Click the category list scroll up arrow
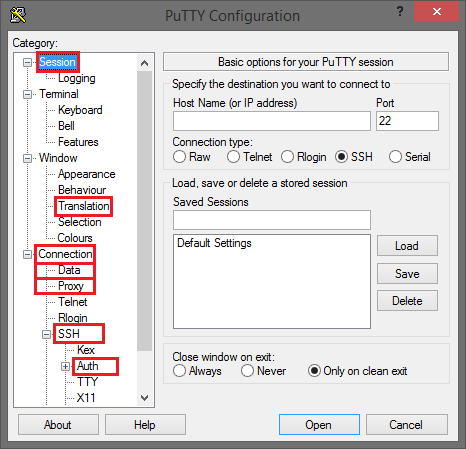 pos(144,63)
